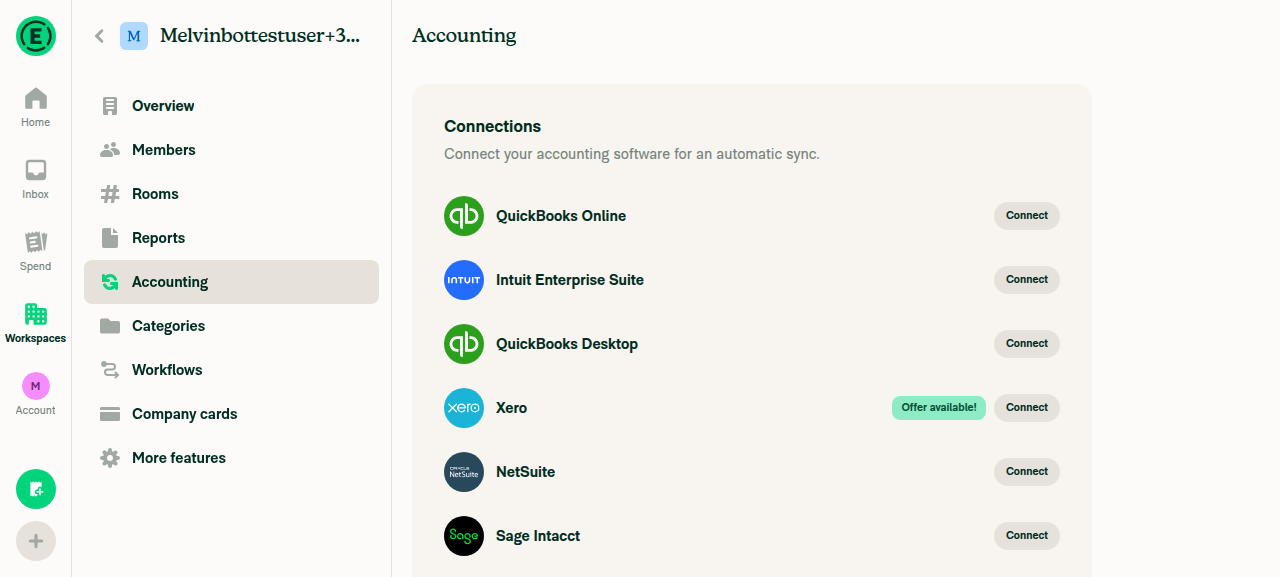Connect Intuit Enterprise Suite

(x=1027, y=280)
